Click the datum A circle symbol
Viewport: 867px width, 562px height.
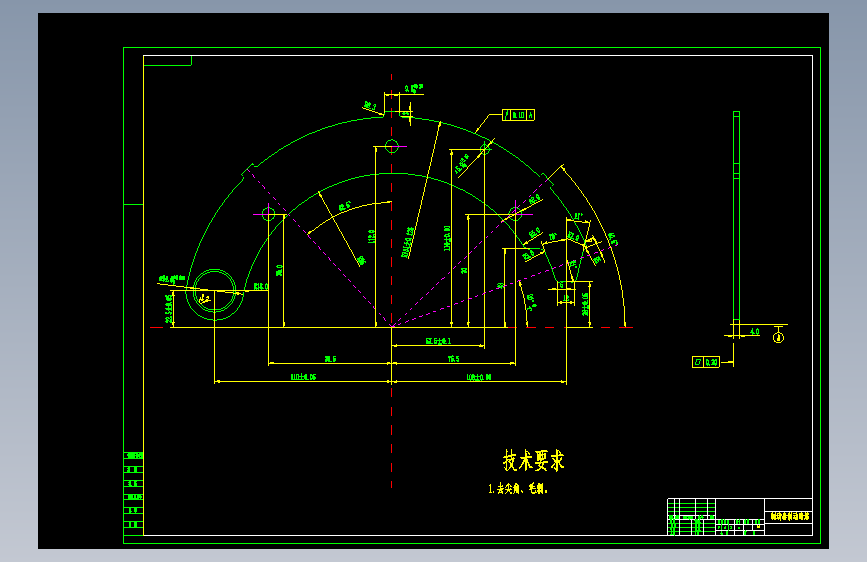(x=779, y=337)
